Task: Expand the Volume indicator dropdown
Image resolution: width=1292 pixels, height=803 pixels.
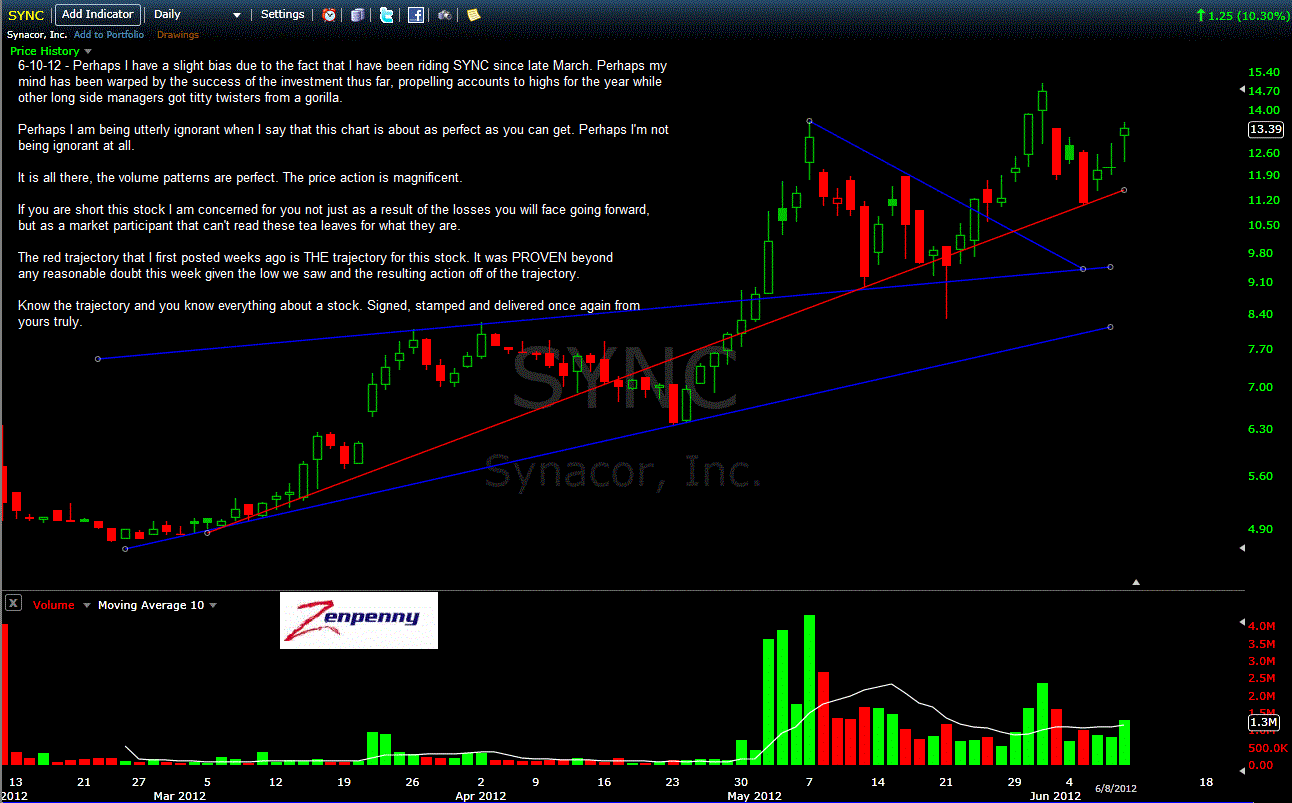Action: 87,605
